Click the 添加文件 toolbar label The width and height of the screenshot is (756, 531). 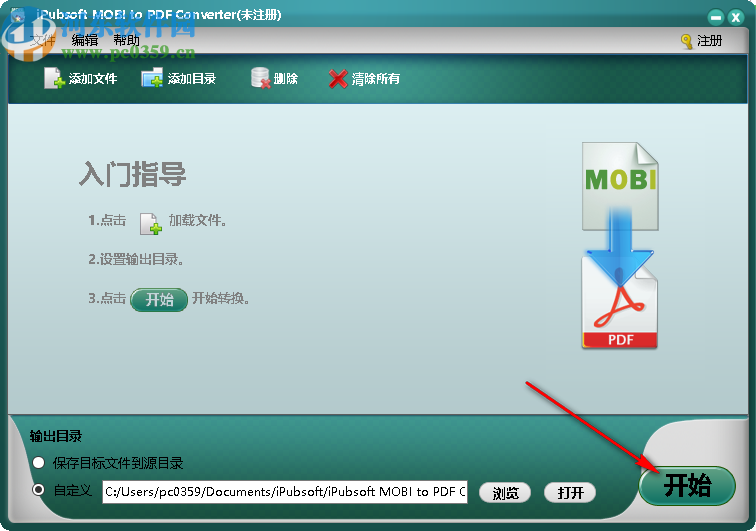point(93,79)
